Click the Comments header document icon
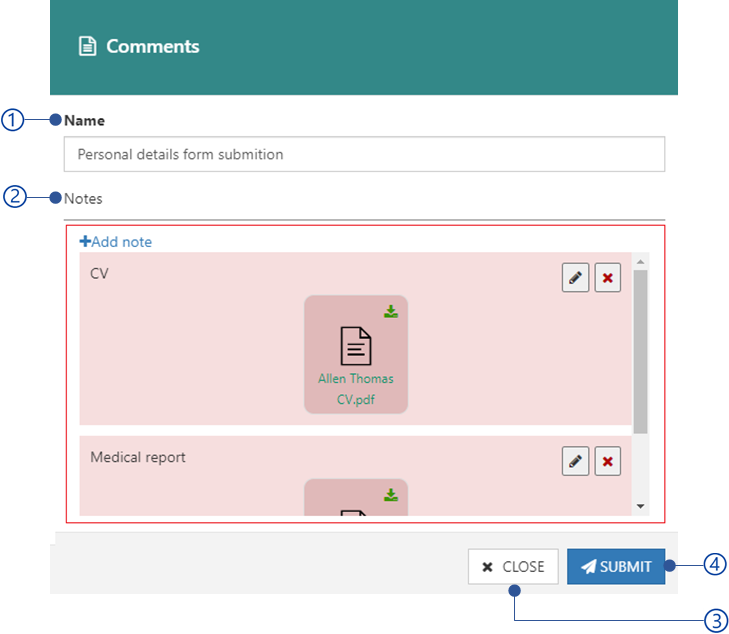 (x=88, y=46)
